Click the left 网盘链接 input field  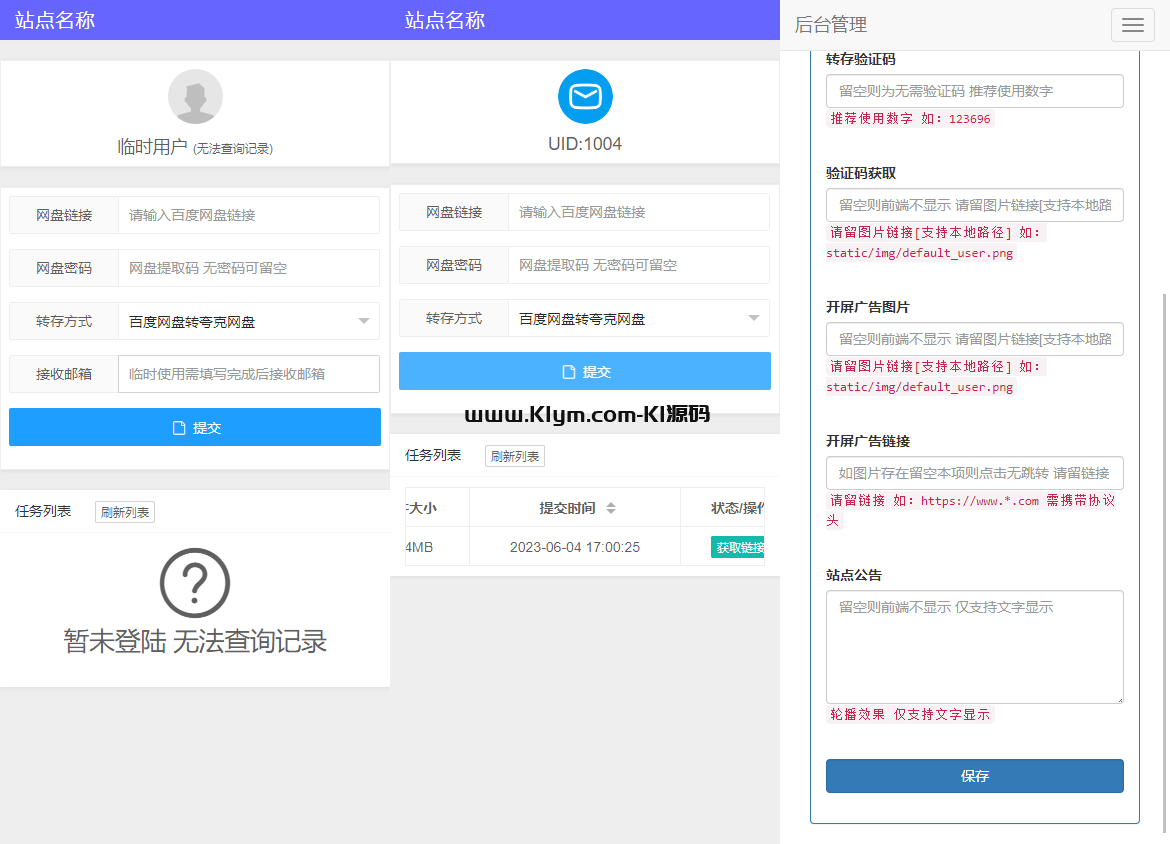[248, 215]
